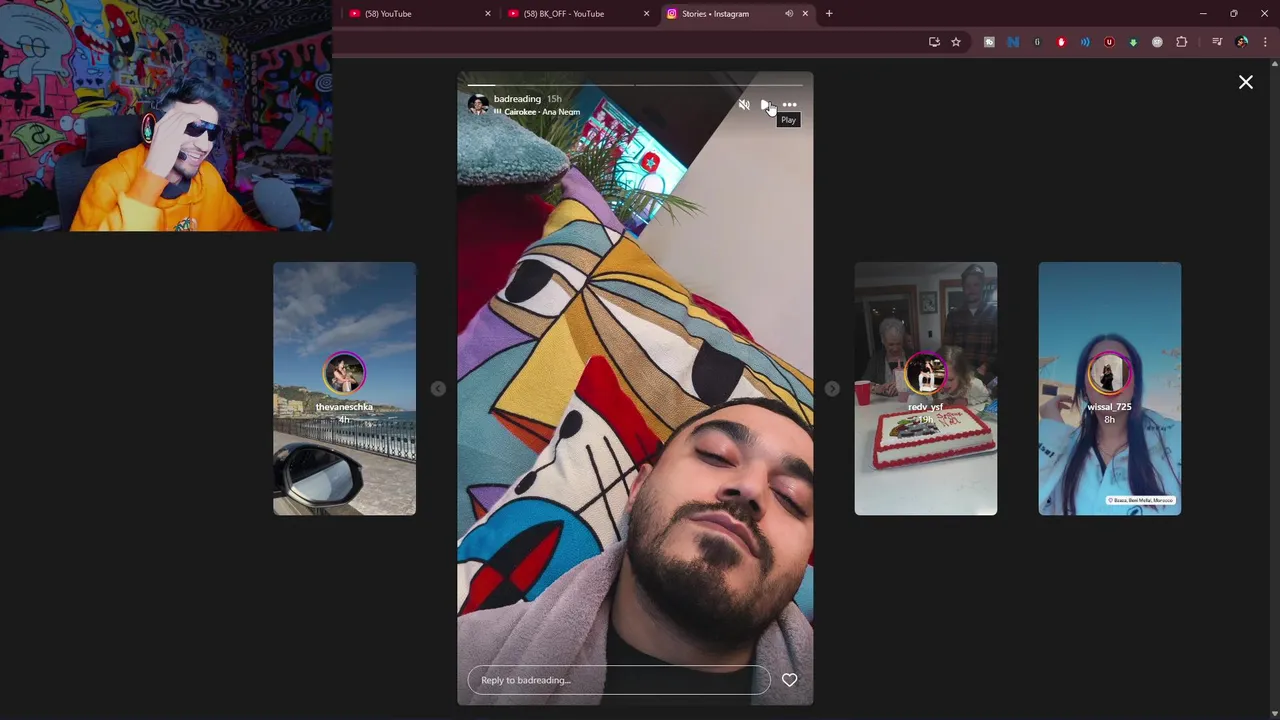Open badreading's profile avatar in story header
The image size is (1280, 720).
click(x=478, y=105)
